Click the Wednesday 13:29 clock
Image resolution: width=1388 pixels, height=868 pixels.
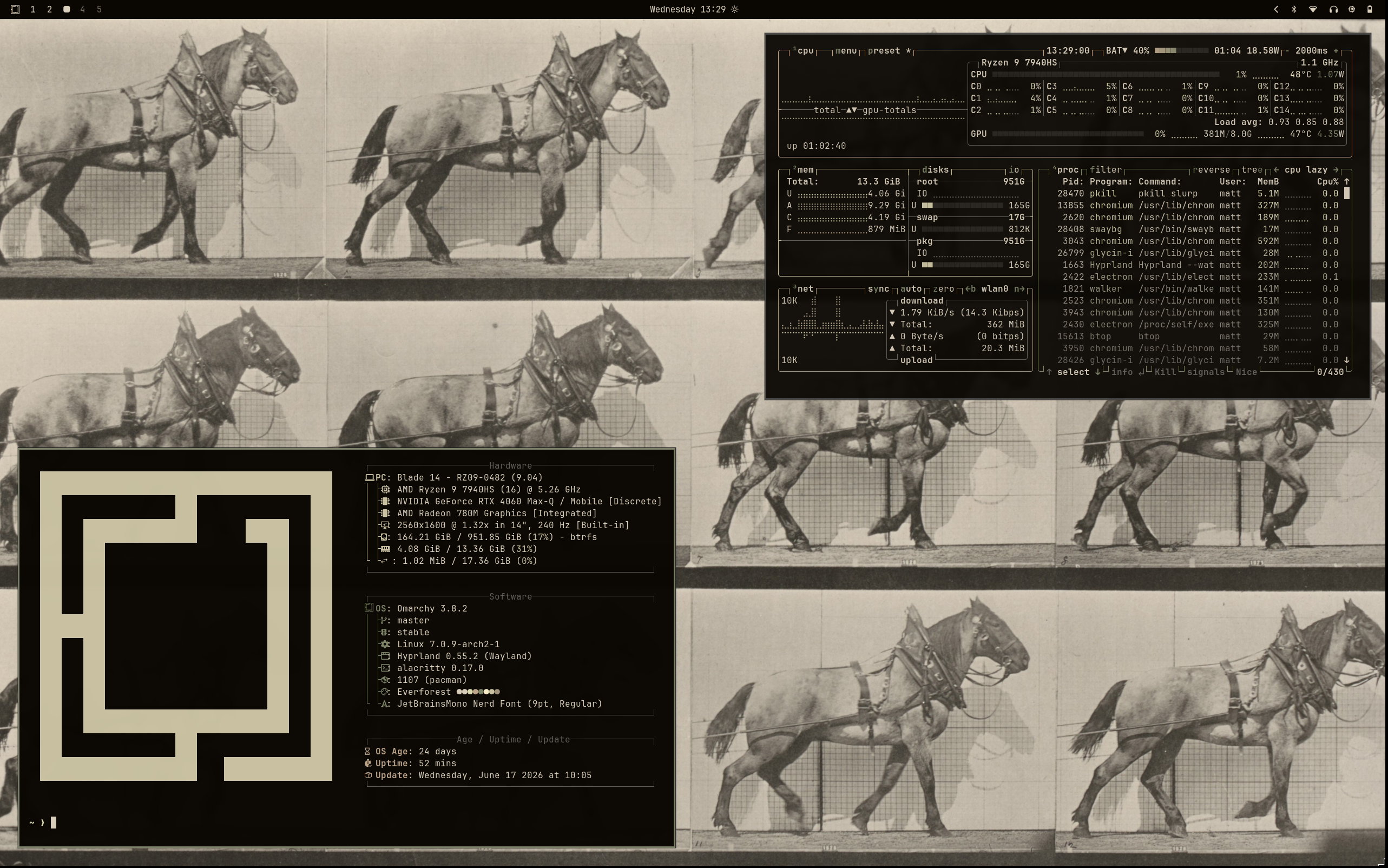[688, 9]
